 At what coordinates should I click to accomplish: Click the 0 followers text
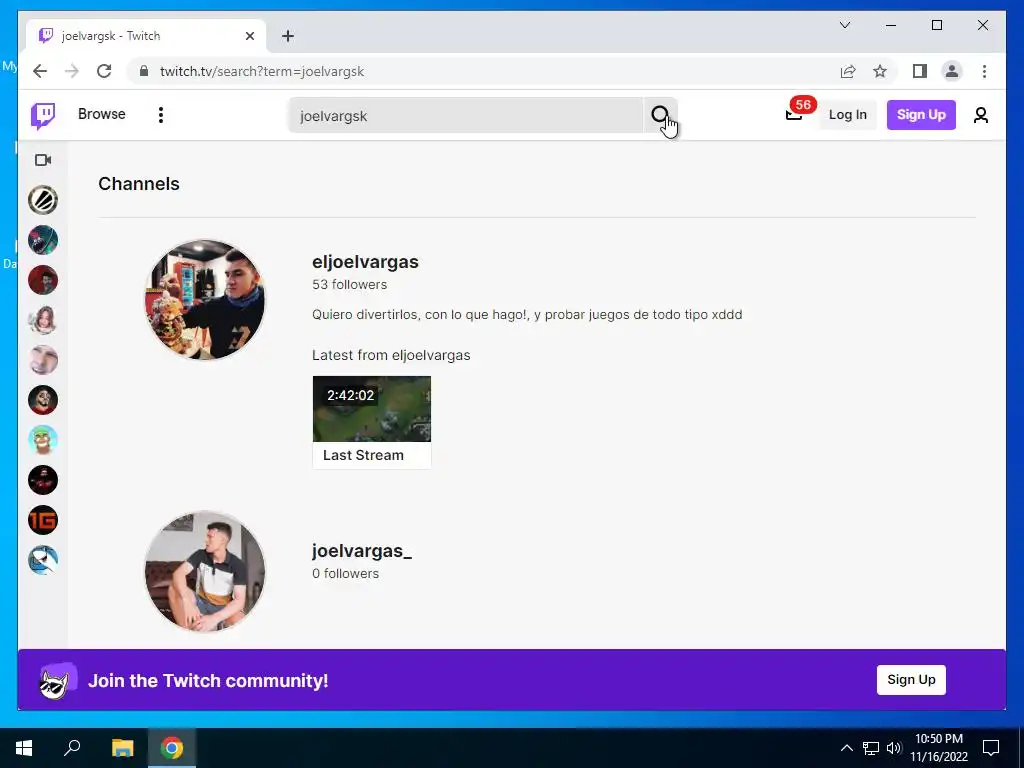click(x=345, y=573)
